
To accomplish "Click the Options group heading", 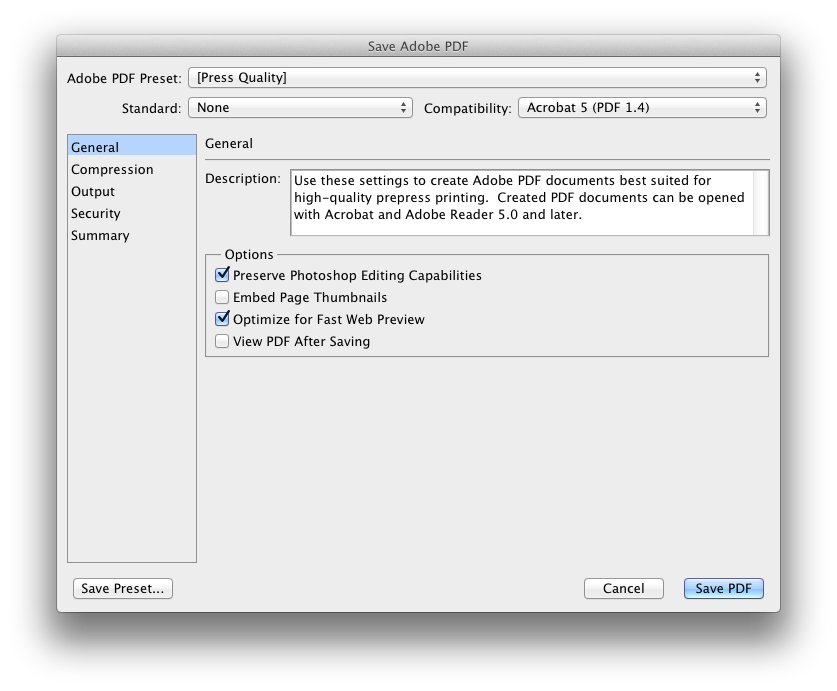I will click(x=248, y=254).
